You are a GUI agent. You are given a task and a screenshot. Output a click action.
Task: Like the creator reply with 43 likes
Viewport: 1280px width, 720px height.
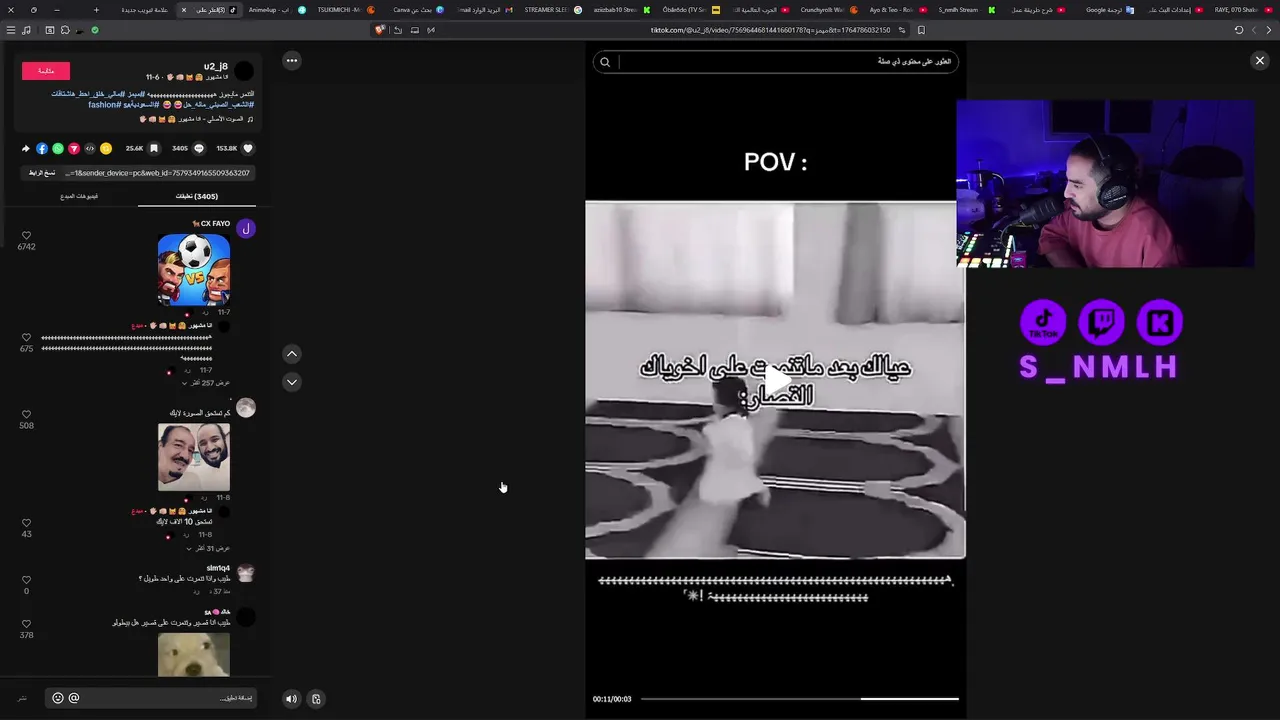[x=26, y=523]
